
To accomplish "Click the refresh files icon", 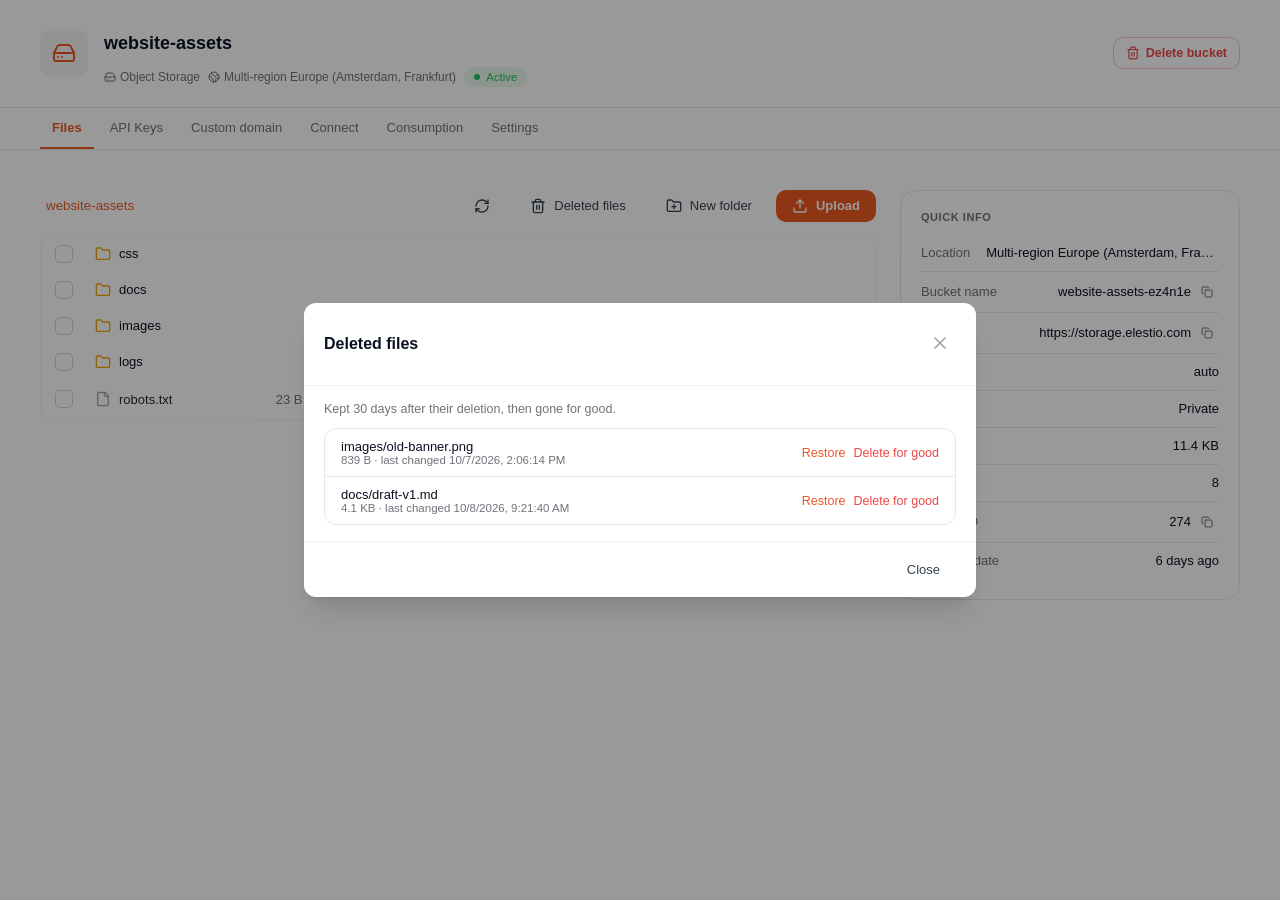I will (482, 206).
